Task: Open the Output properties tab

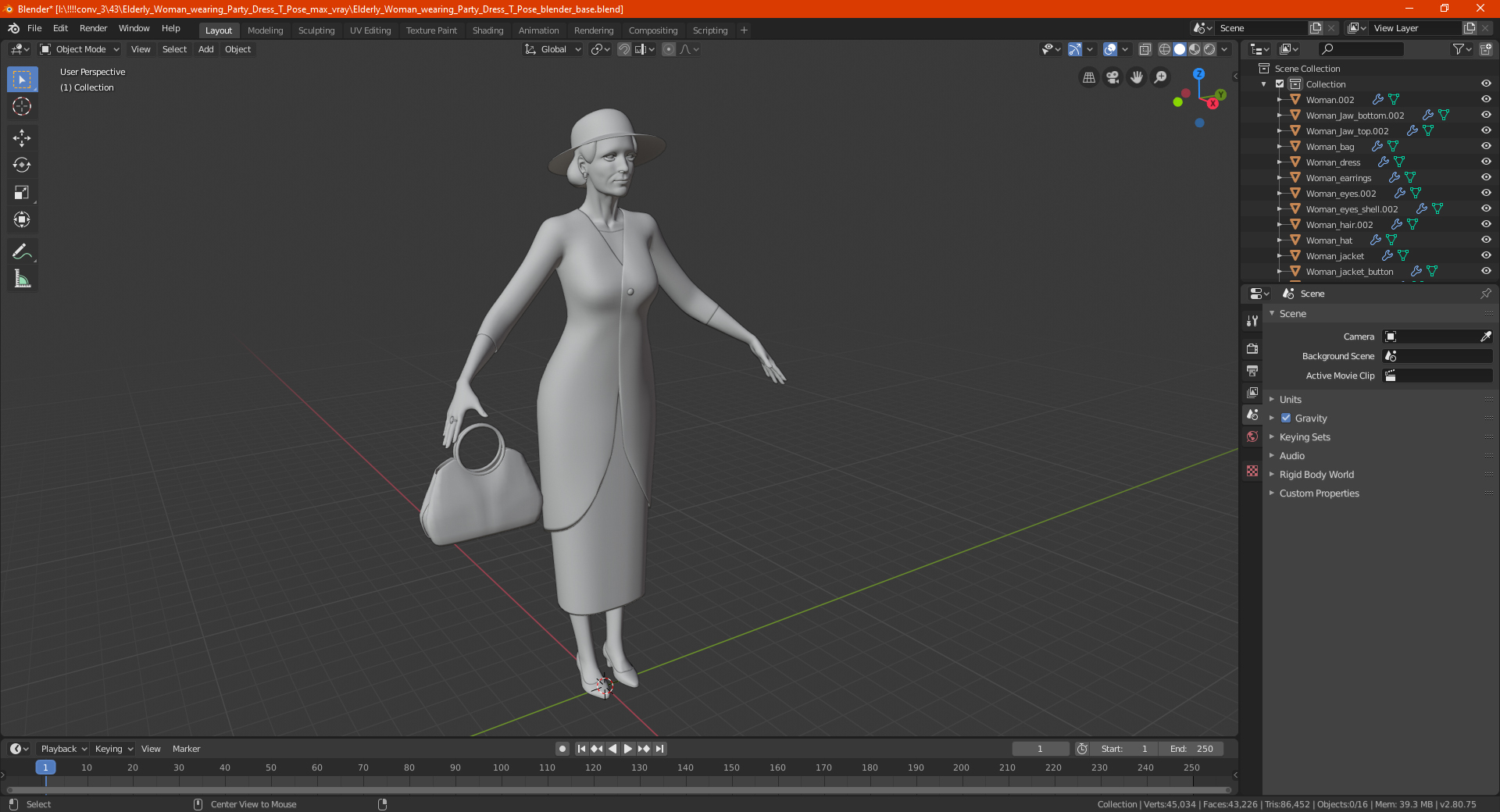Action: [1252, 371]
